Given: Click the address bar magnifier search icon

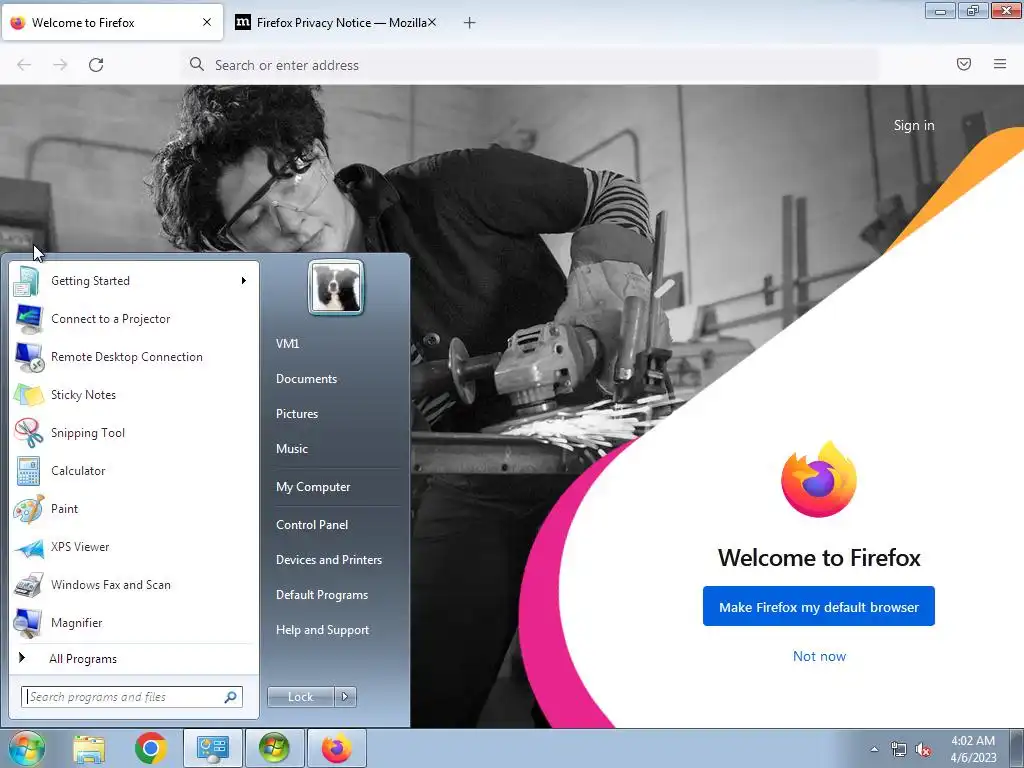Looking at the screenshot, I should 197,64.
